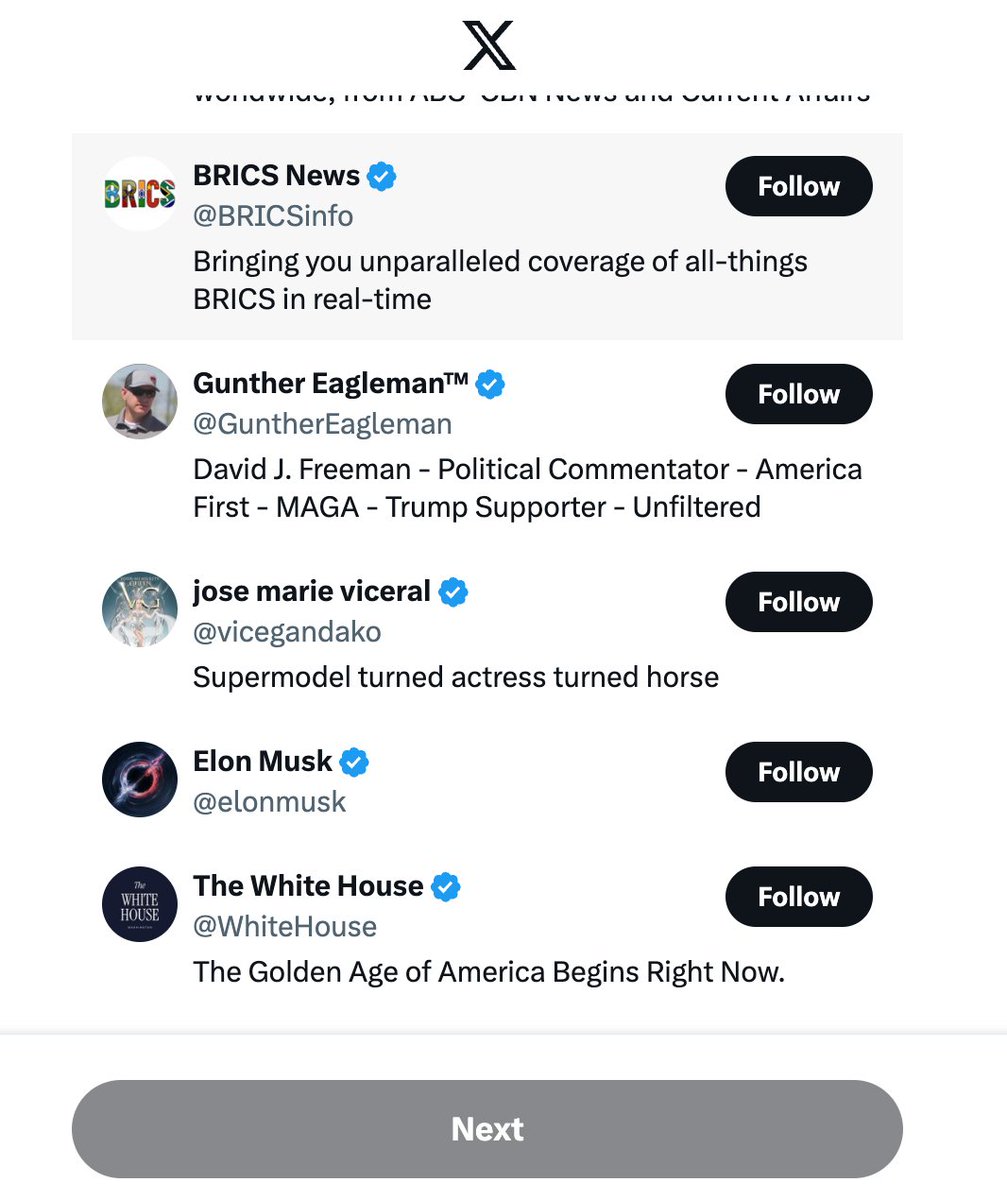Follow Gunther Eagleman™

click(x=799, y=394)
